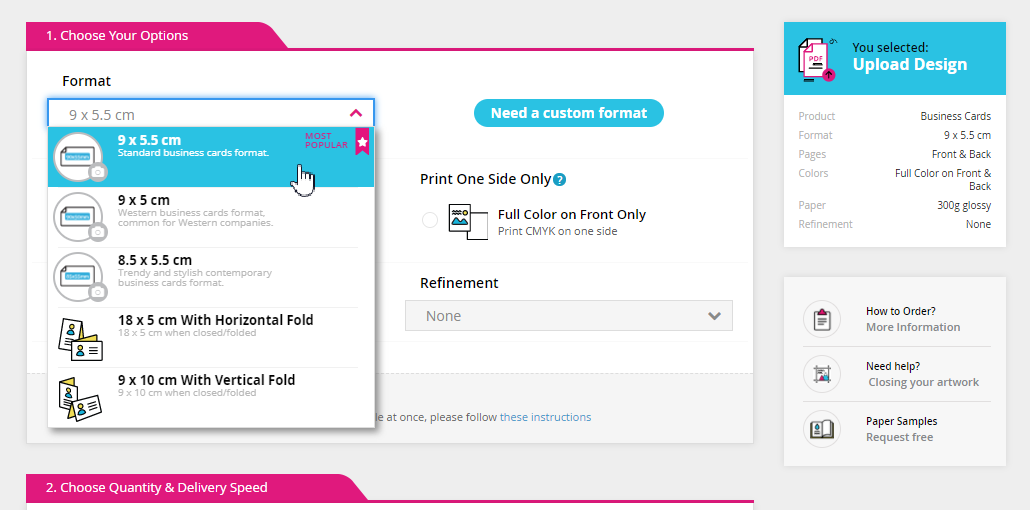
Task: Click the Format combo box showing 9 x 5.5 cm
Action: click(211, 114)
